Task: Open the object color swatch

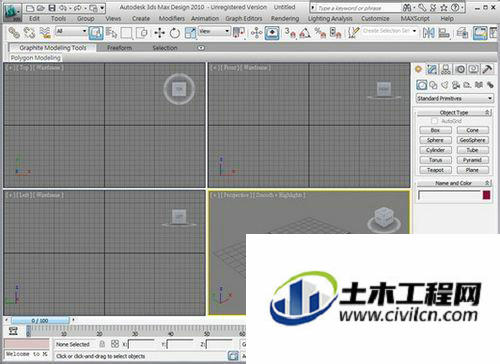Action: point(486,195)
